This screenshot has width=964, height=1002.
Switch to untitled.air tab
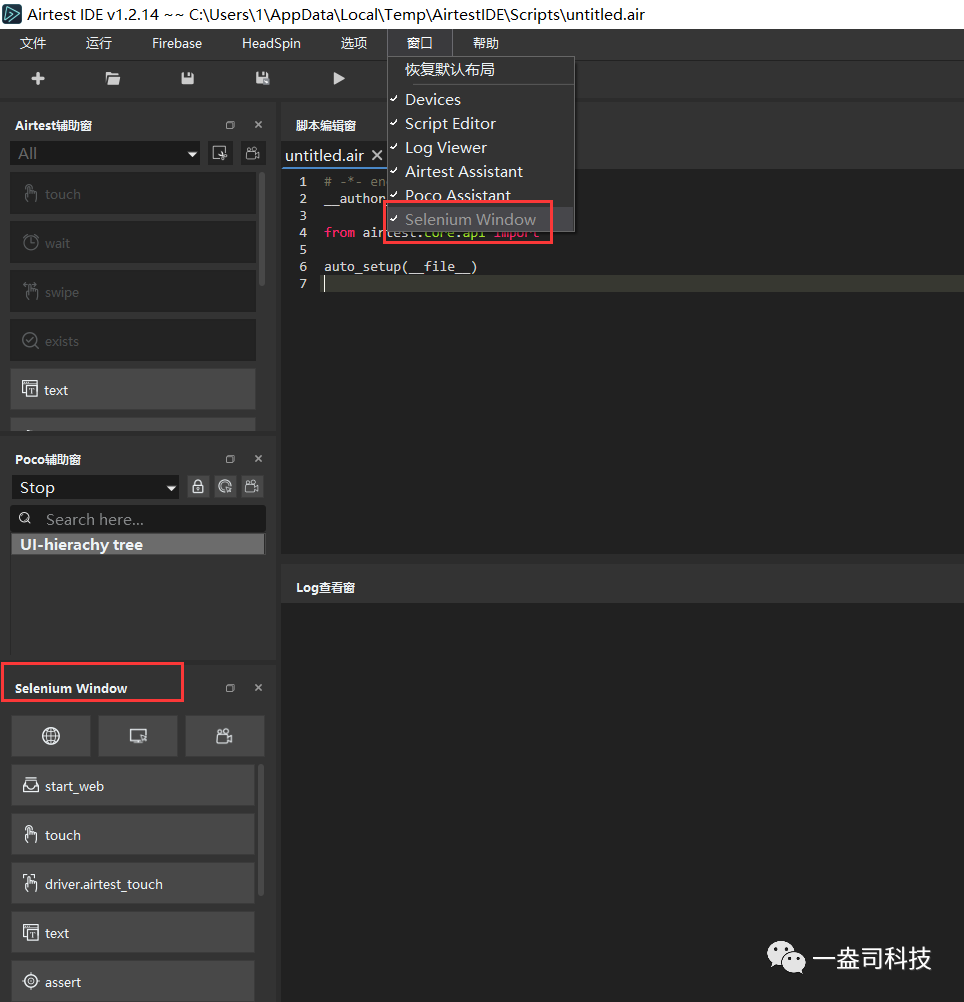point(325,155)
